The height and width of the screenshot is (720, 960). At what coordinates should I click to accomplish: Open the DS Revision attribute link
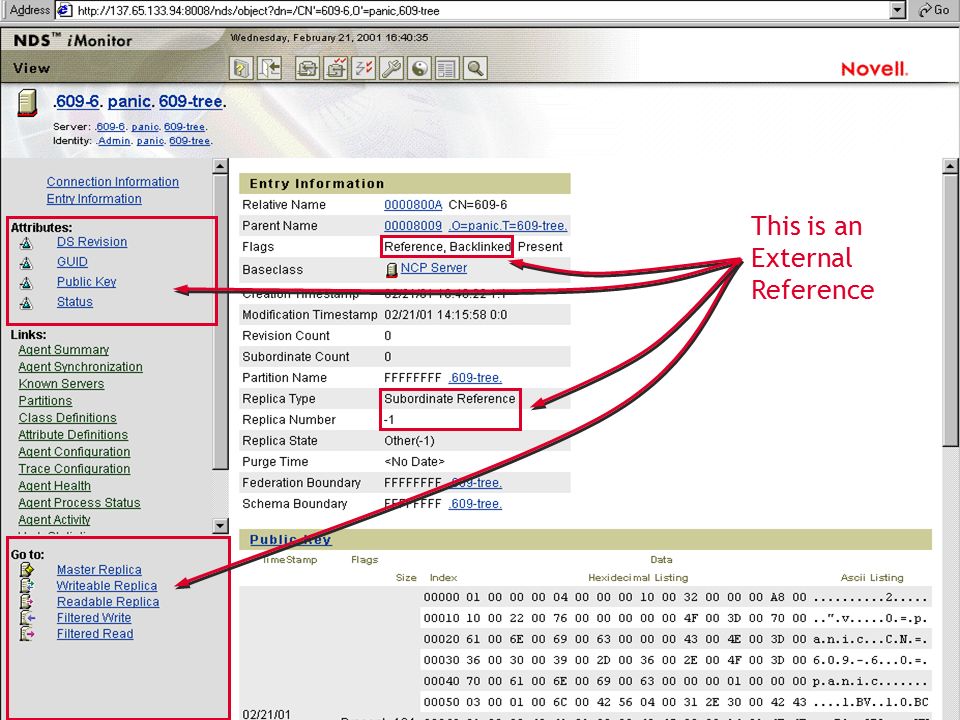click(x=92, y=242)
